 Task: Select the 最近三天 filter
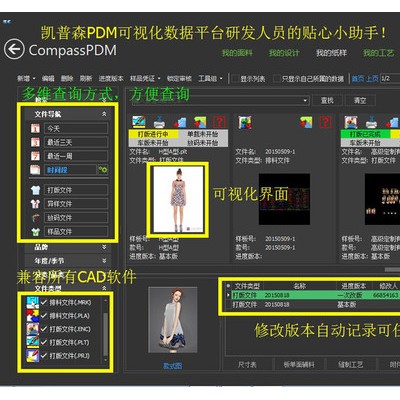[76, 142]
